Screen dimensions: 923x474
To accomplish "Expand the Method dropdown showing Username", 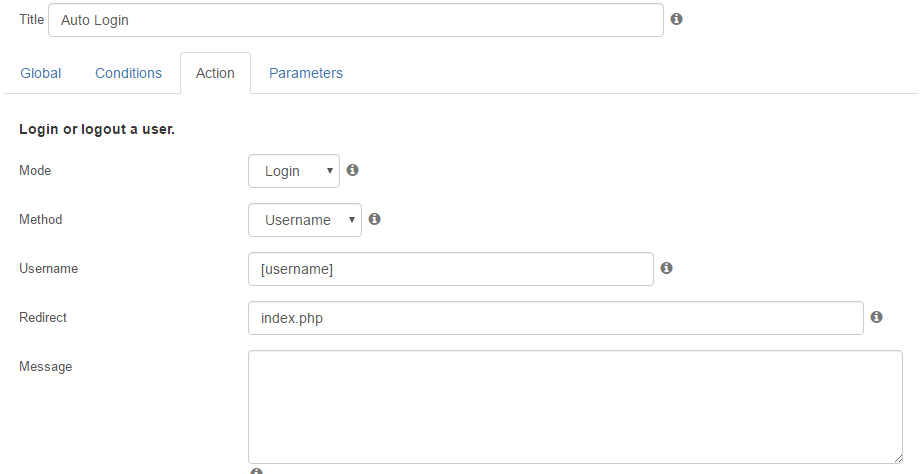I will coord(305,220).
